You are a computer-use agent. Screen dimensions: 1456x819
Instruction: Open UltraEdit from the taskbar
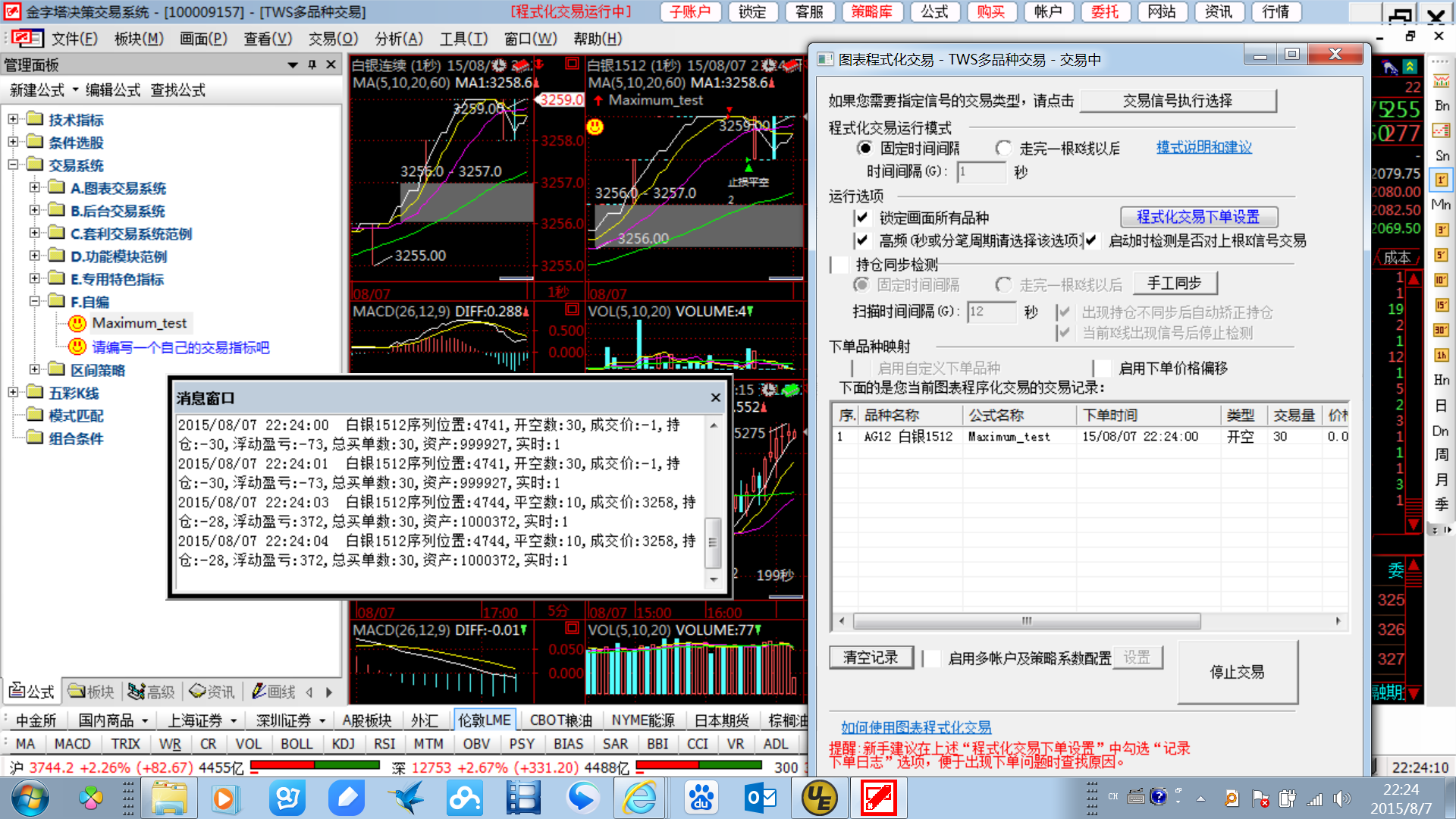(819, 799)
